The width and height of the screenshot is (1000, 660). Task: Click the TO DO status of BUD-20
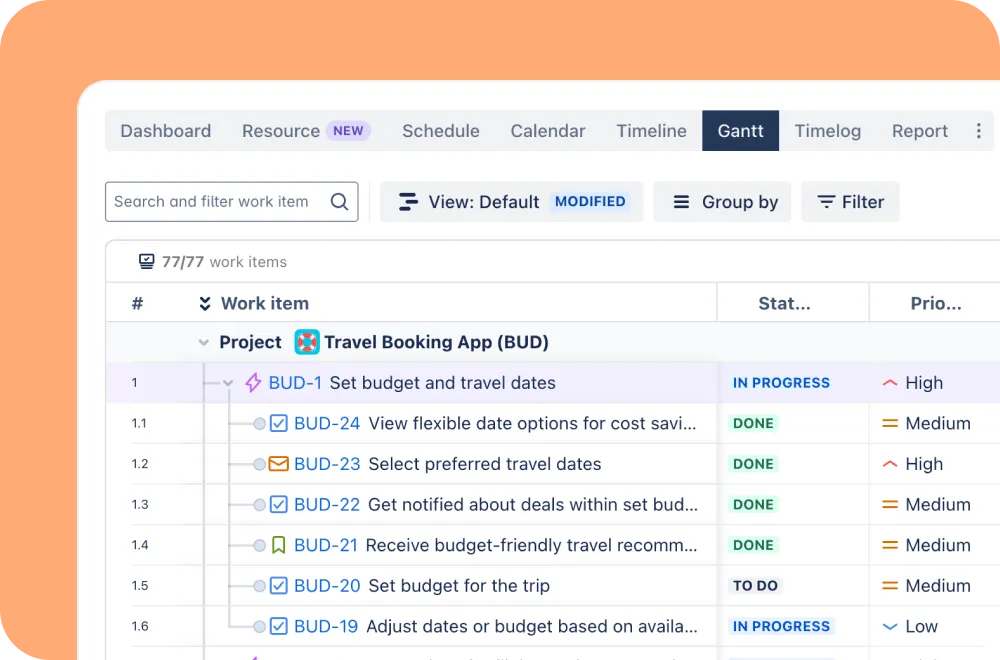tap(755, 585)
